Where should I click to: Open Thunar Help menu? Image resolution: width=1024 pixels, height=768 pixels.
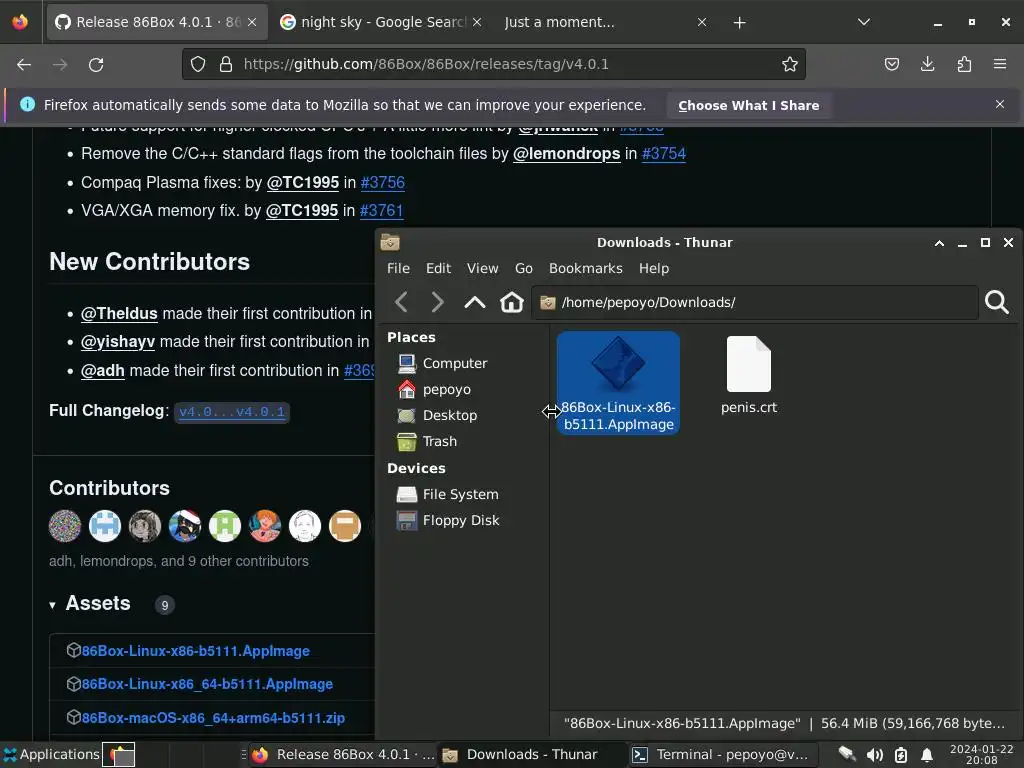(654, 268)
